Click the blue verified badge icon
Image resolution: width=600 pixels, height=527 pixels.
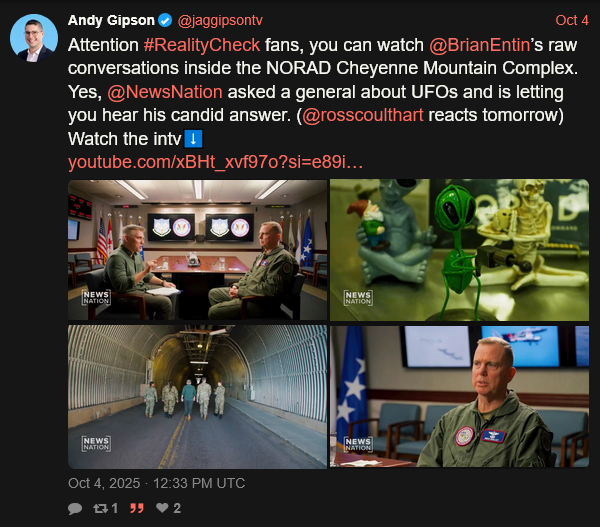pos(165,20)
